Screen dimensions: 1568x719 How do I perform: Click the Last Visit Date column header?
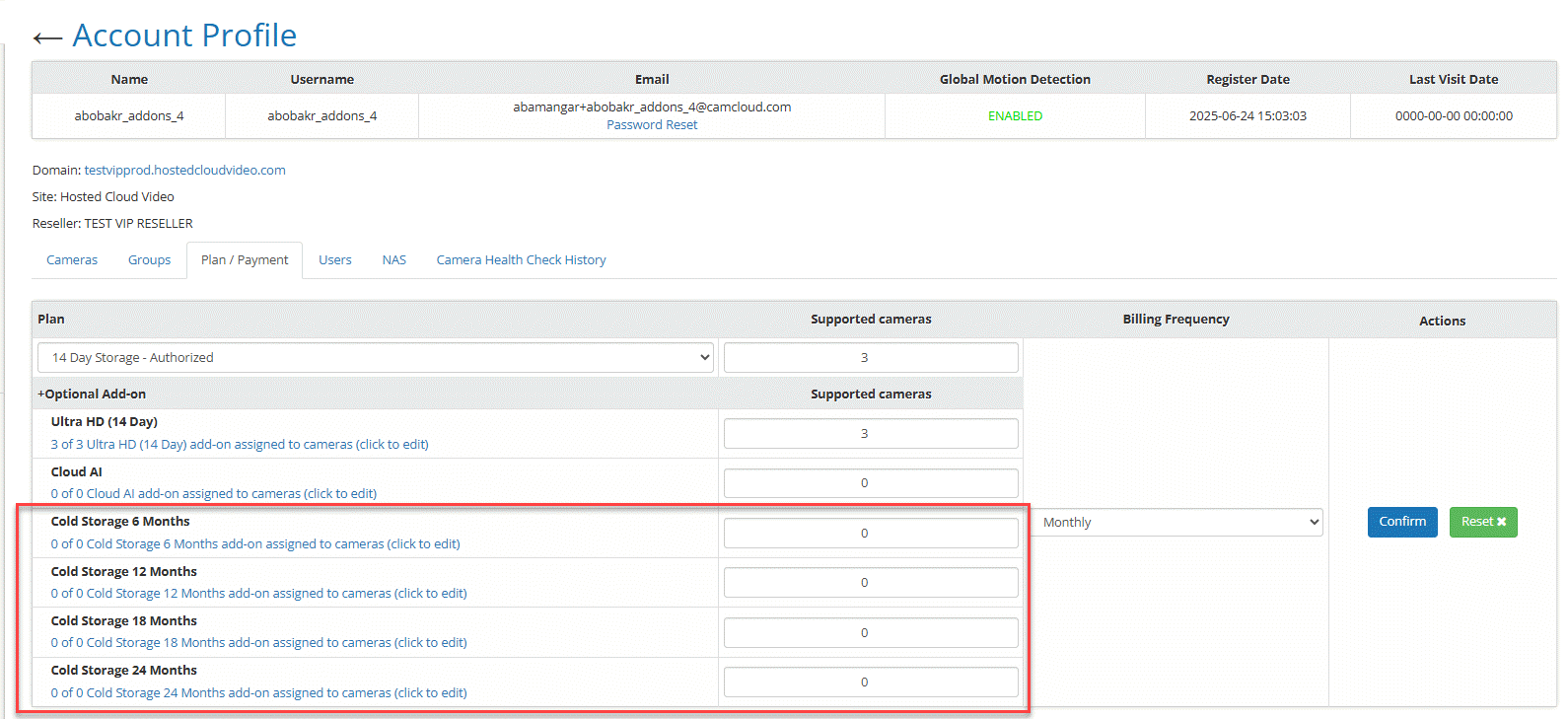click(1454, 80)
